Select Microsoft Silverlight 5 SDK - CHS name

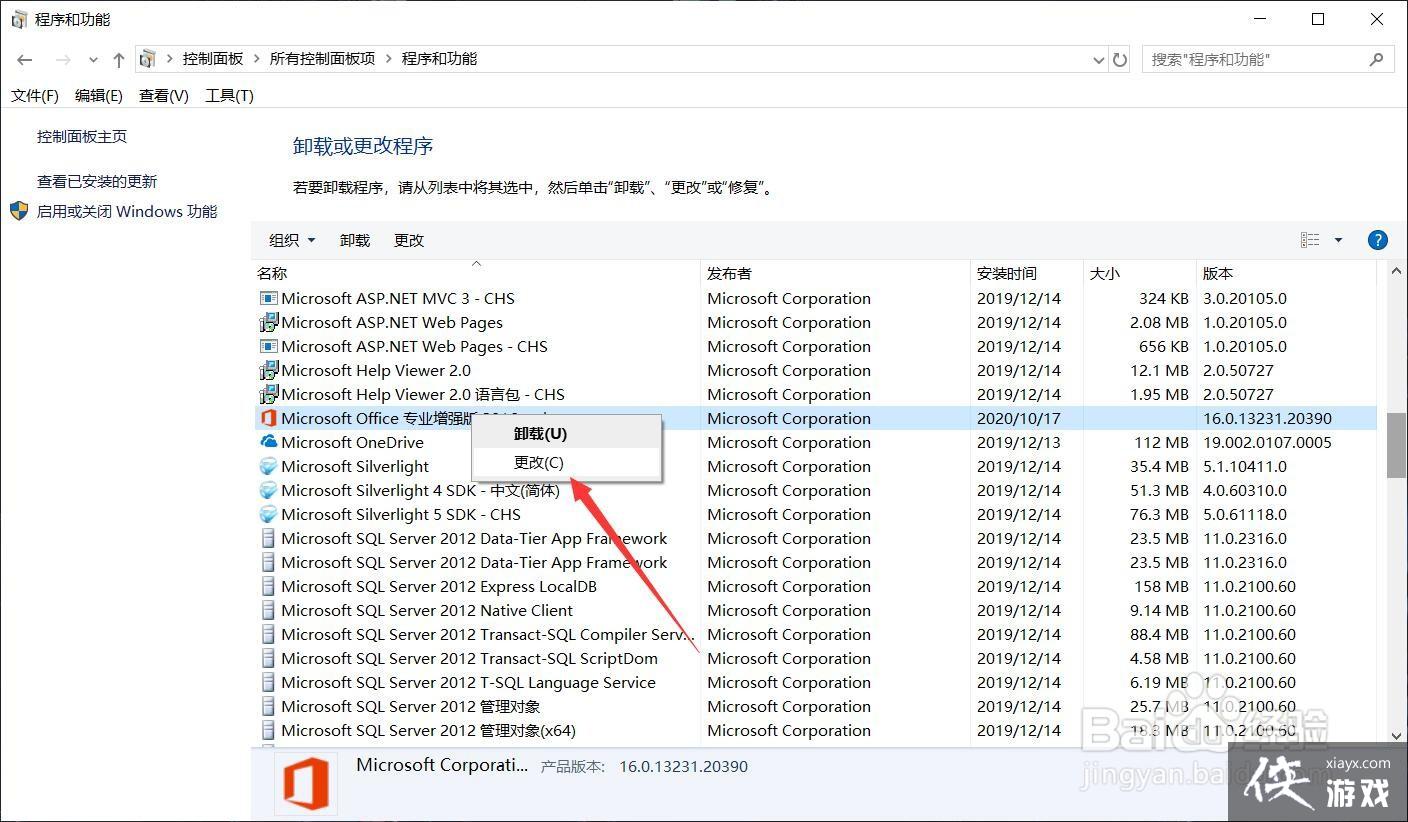pos(401,514)
